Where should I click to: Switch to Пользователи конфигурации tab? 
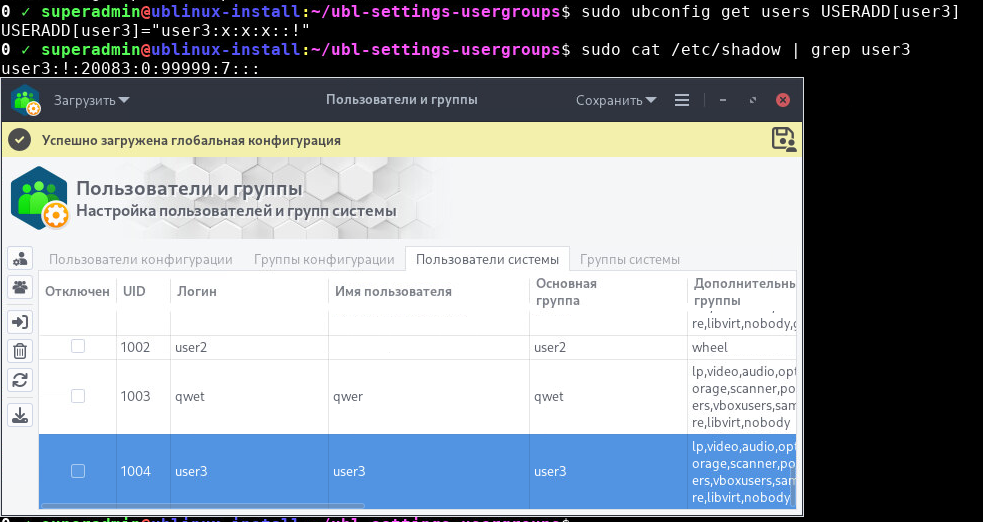click(x=141, y=259)
